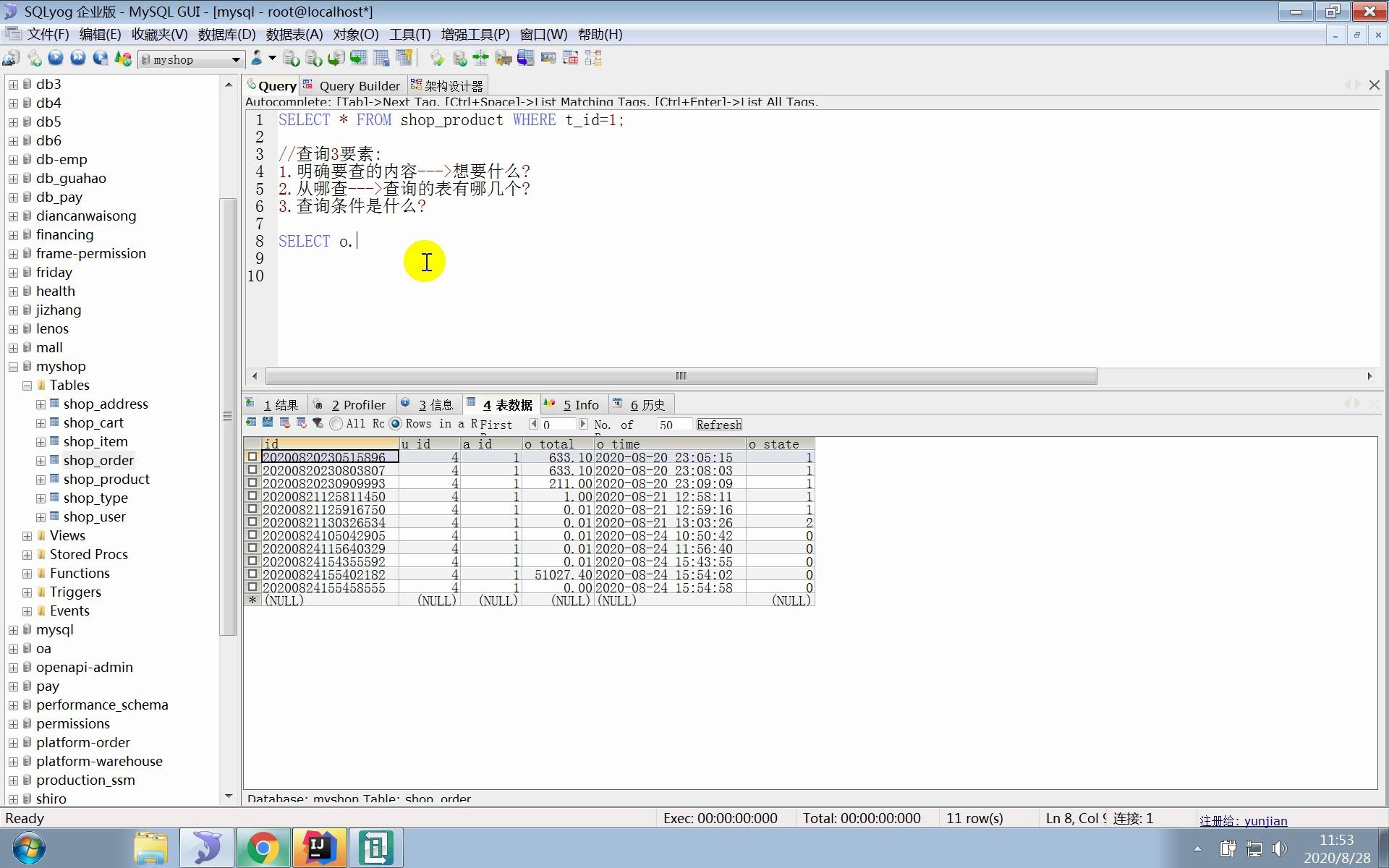Select the Rows in a Range radio button

click(396, 424)
